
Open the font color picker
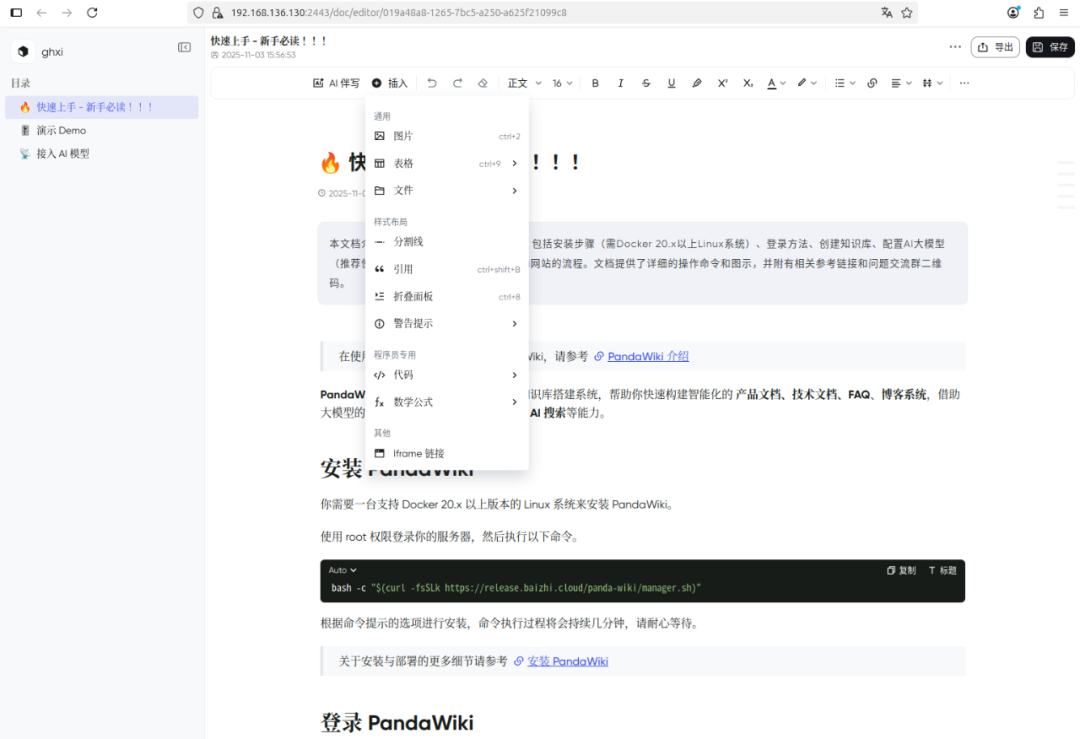coord(776,83)
